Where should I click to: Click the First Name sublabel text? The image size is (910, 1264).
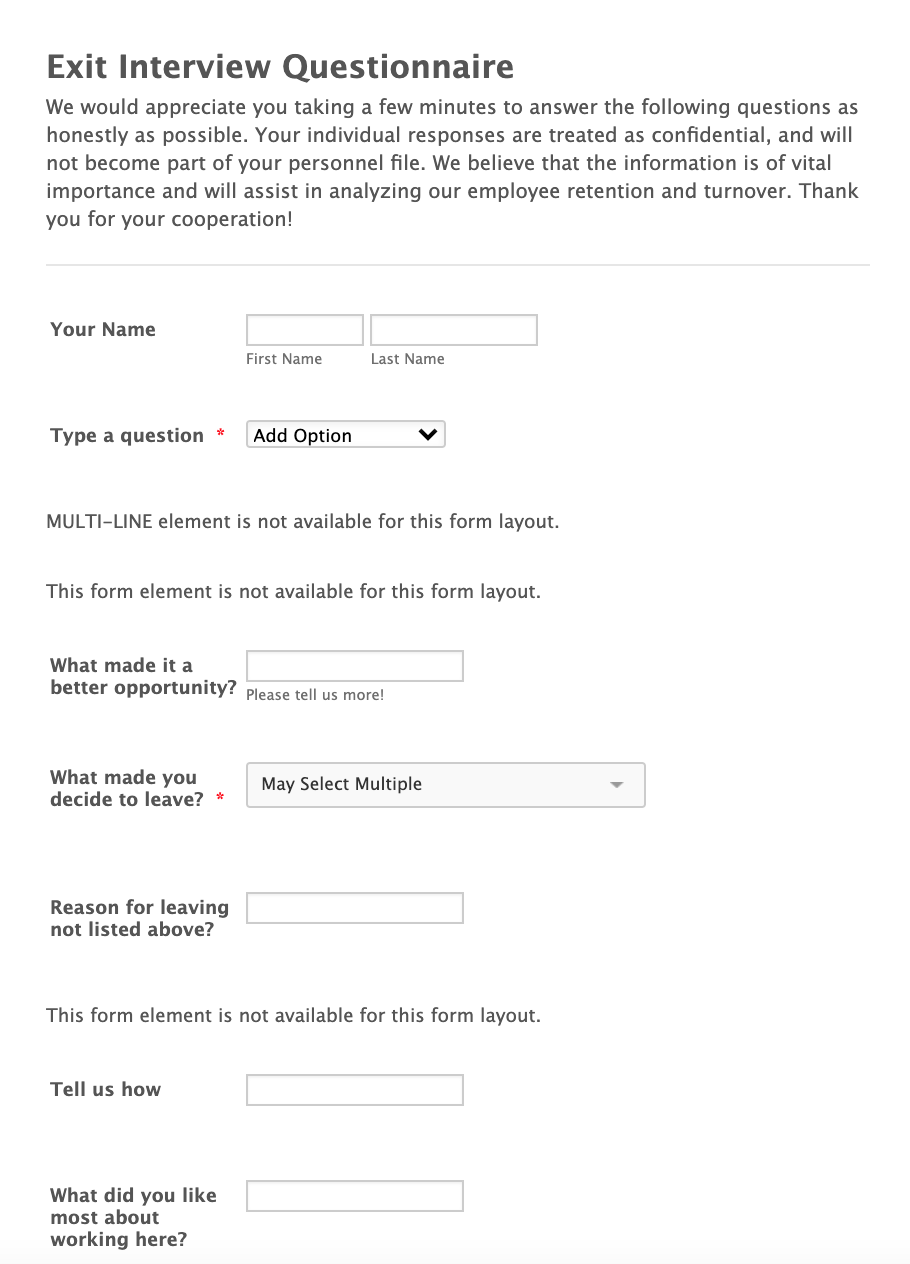tap(284, 359)
